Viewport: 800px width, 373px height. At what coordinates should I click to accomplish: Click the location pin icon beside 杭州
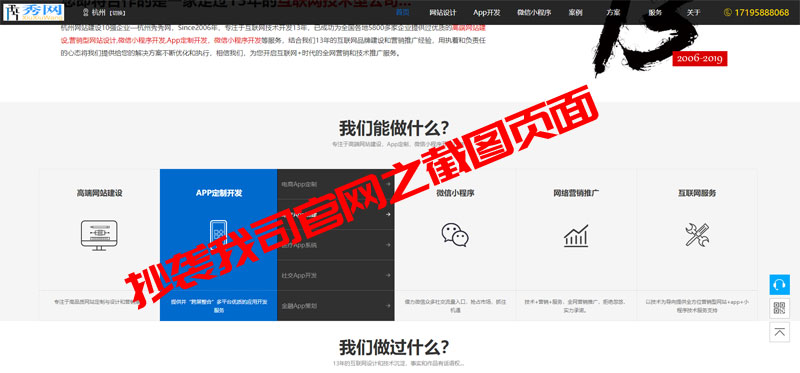click(x=85, y=13)
